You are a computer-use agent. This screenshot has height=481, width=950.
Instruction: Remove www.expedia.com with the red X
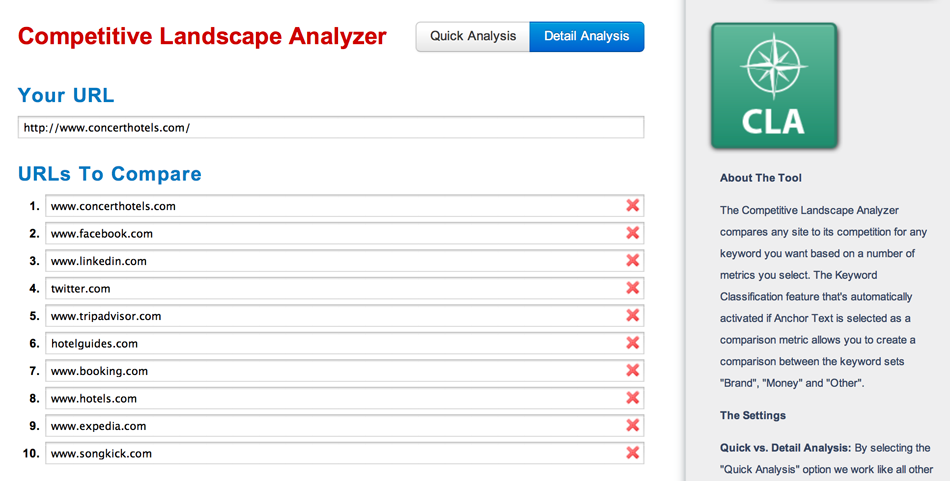coord(633,425)
